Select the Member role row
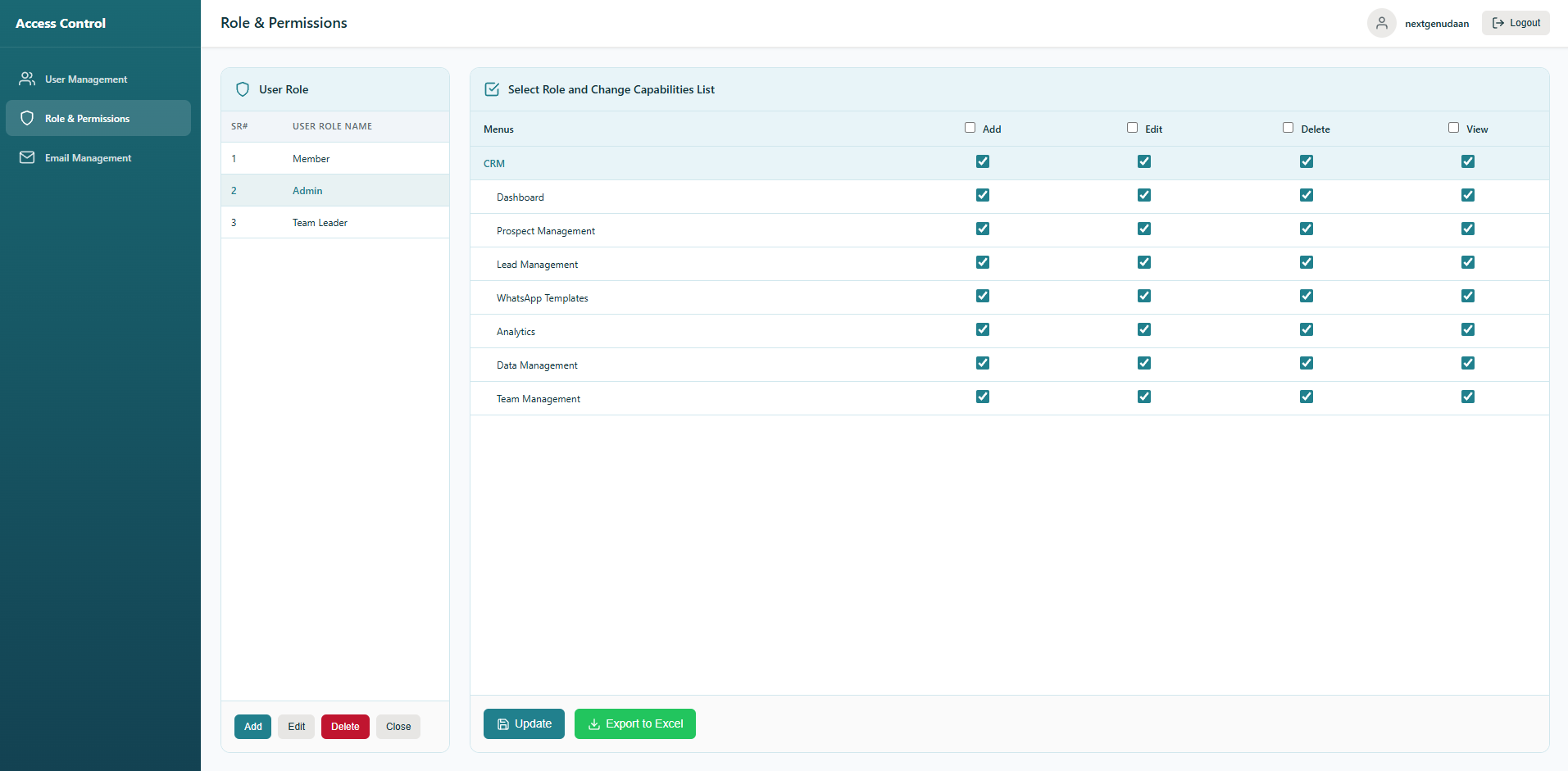The height and width of the screenshot is (771, 1568). 311,159
